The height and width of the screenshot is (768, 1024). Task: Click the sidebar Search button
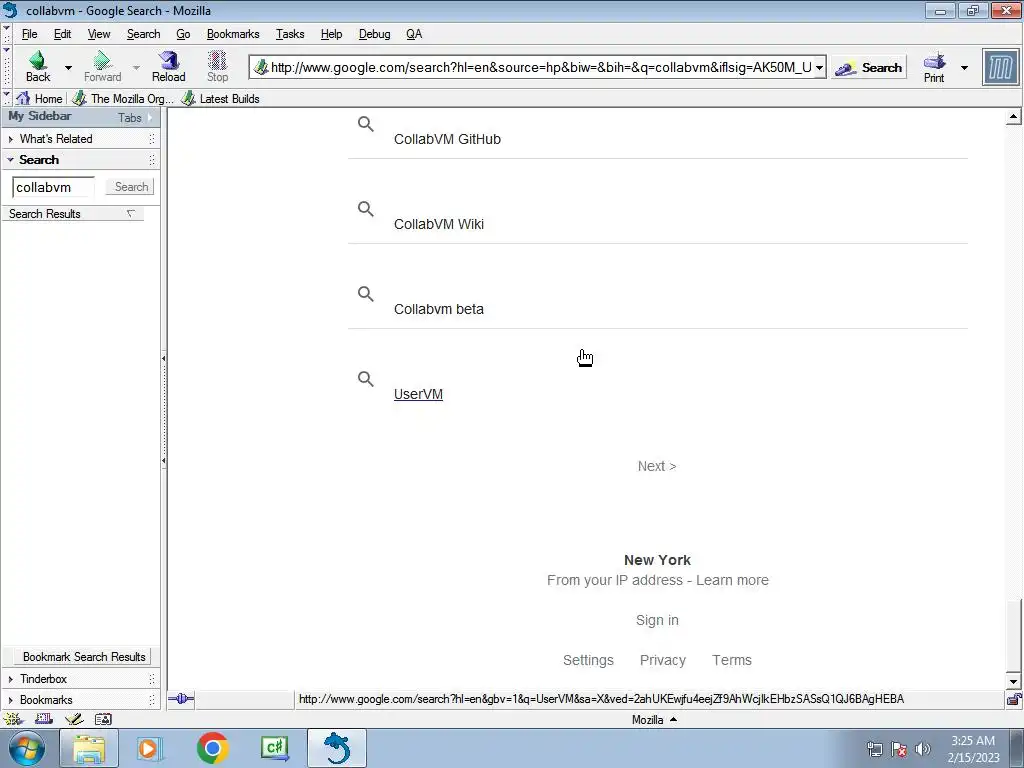pos(131,187)
